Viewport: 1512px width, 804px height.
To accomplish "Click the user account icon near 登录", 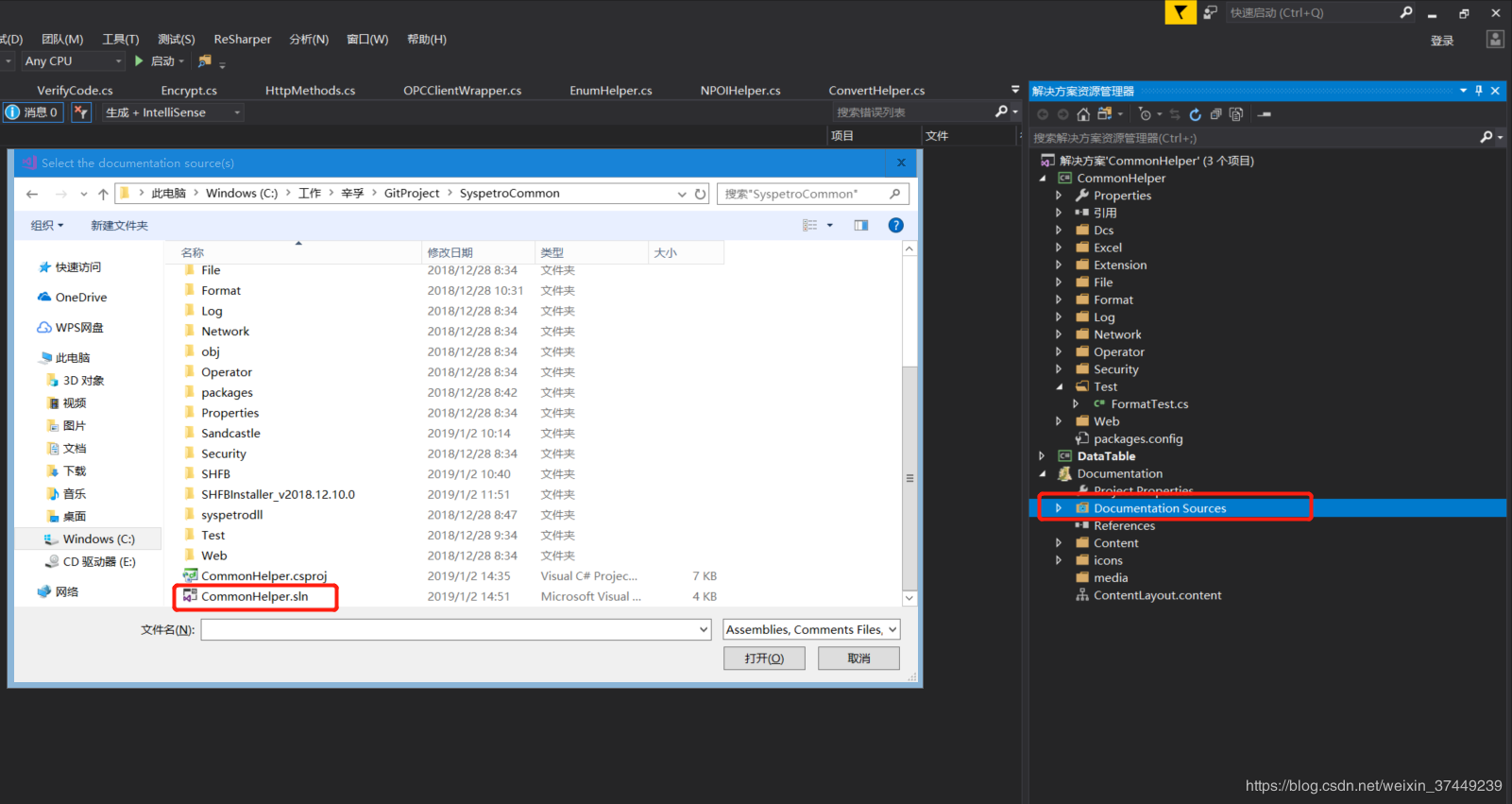I will coord(1494,39).
